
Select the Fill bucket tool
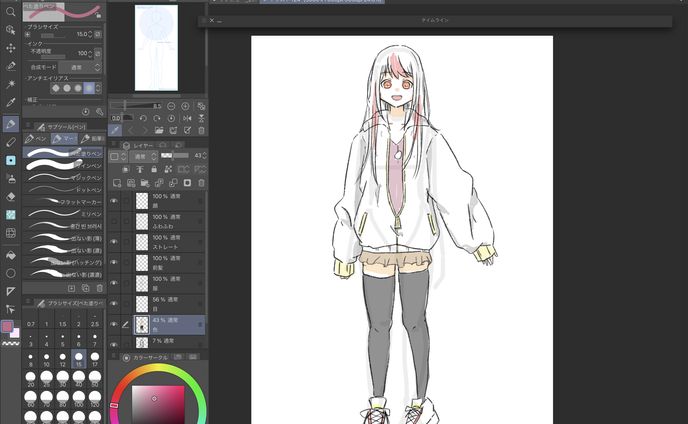pos(11,255)
